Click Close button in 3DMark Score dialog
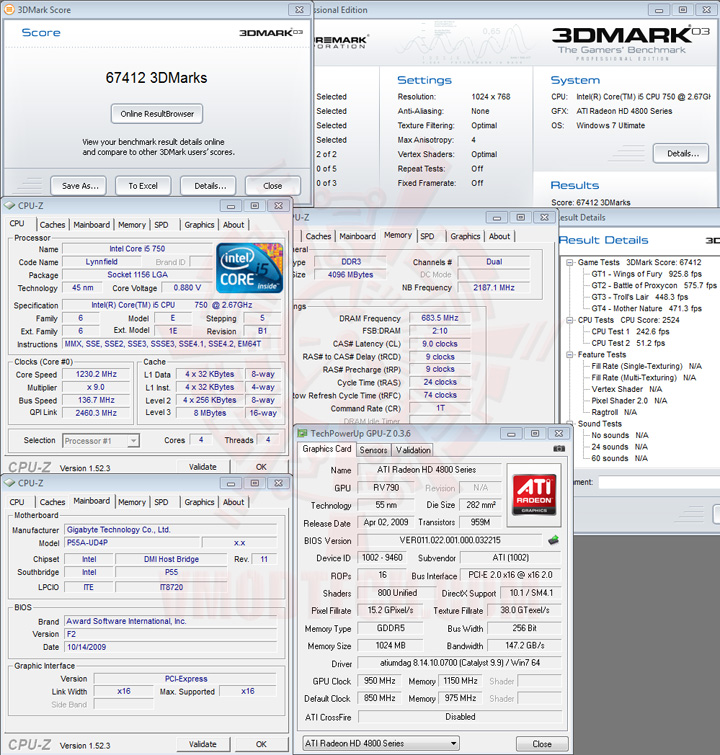720x755 pixels. (x=273, y=186)
